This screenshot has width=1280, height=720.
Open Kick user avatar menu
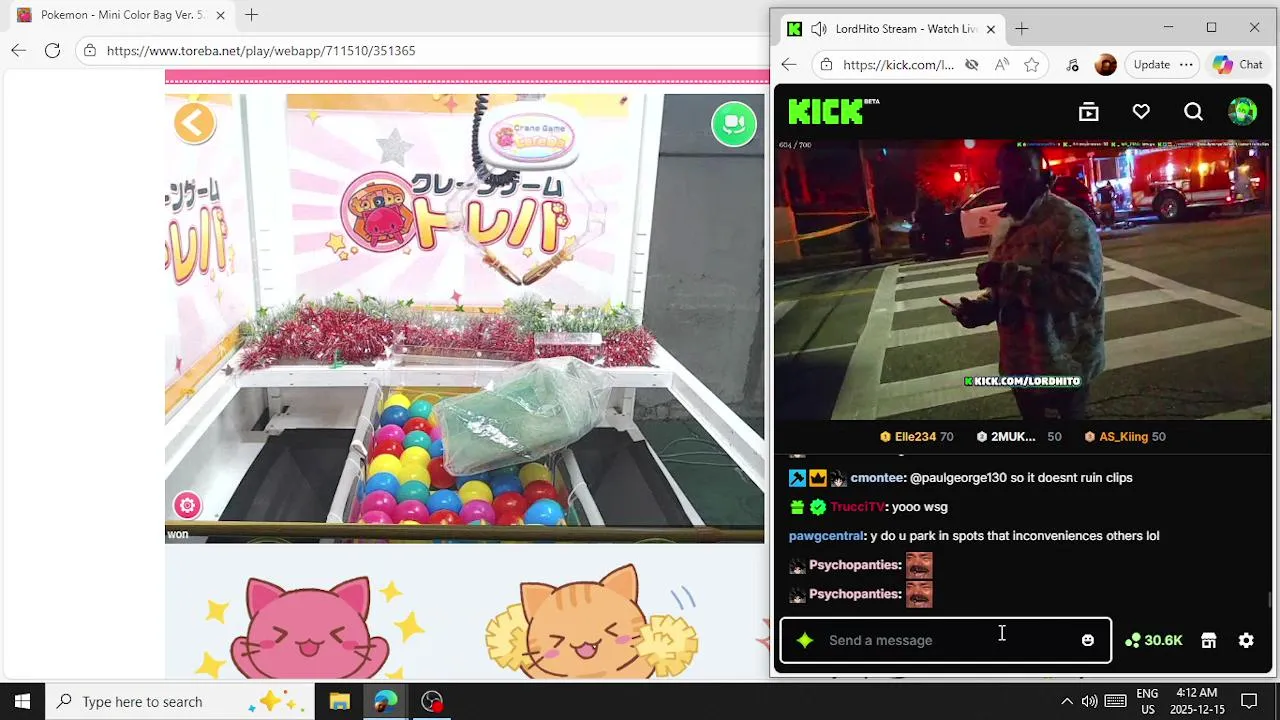point(1242,112)
